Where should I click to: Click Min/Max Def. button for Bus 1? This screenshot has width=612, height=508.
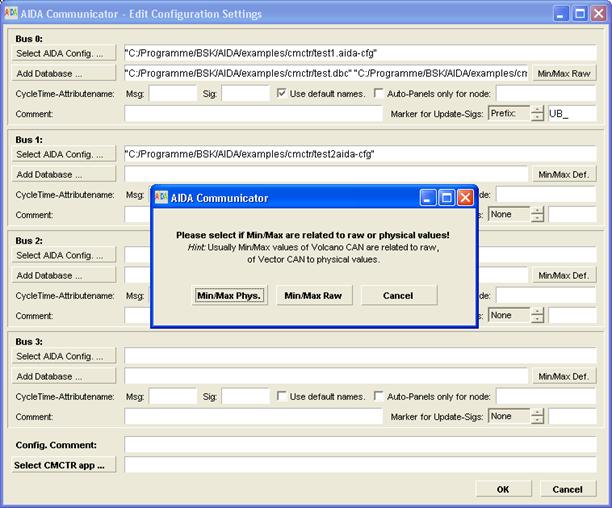tap(564, 174)
